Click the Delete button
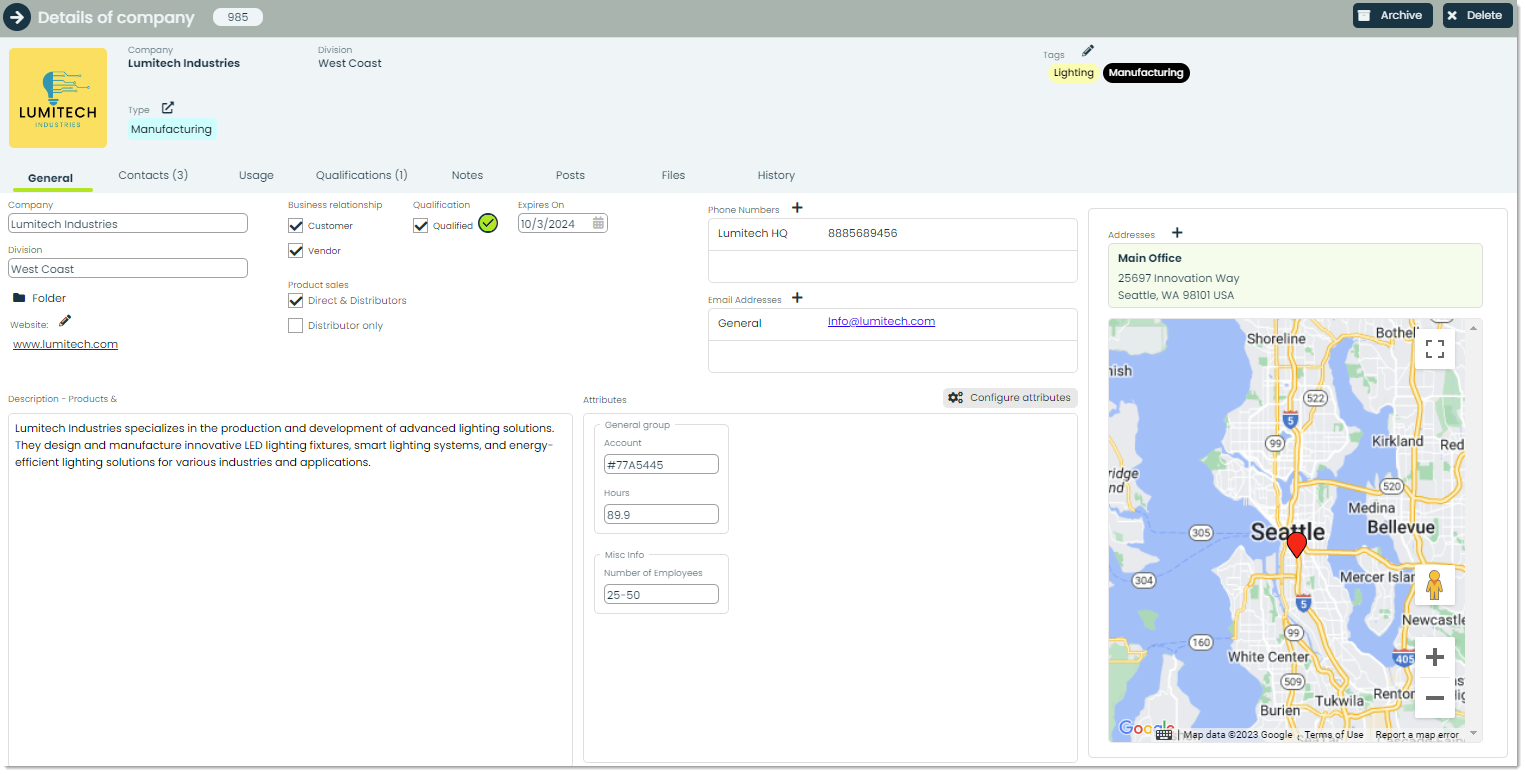The height and width of the screenshot is (774, 1525). pyautogui.click(x=1477, y=15)
